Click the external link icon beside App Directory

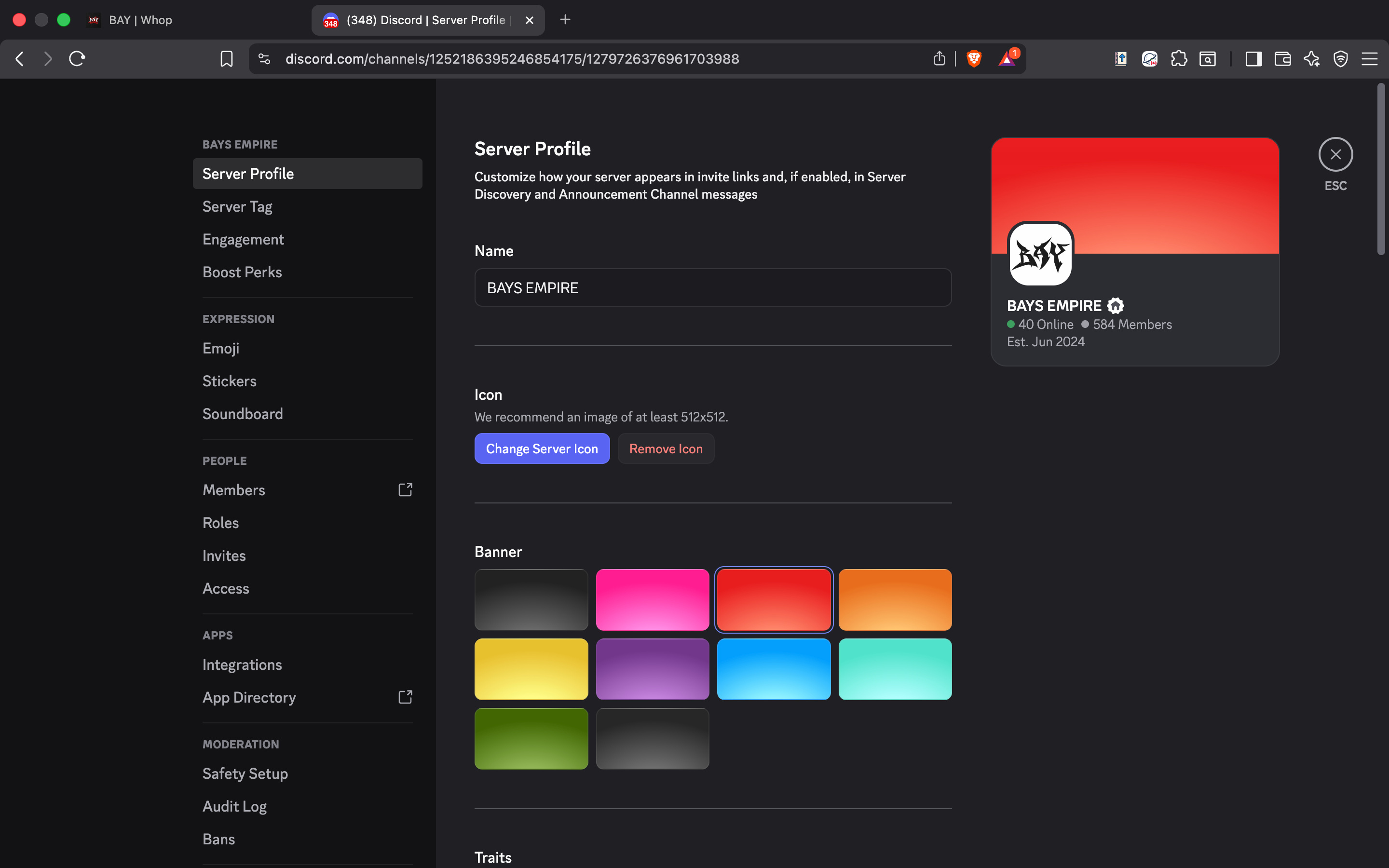pyautogui.click(x=405, y=697)
